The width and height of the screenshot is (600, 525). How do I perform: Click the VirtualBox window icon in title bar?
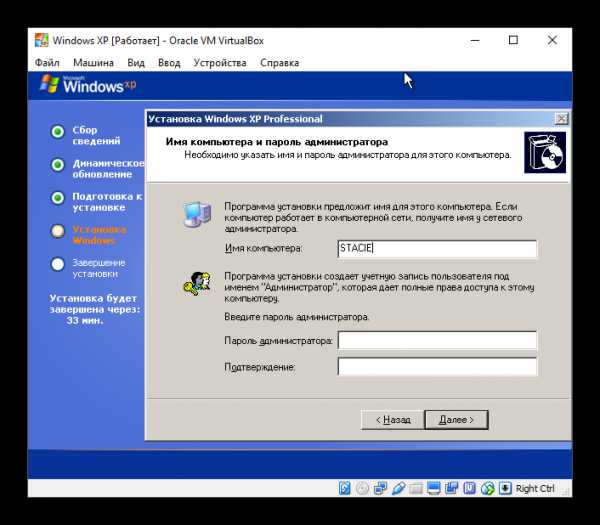(x=40, y=41)
